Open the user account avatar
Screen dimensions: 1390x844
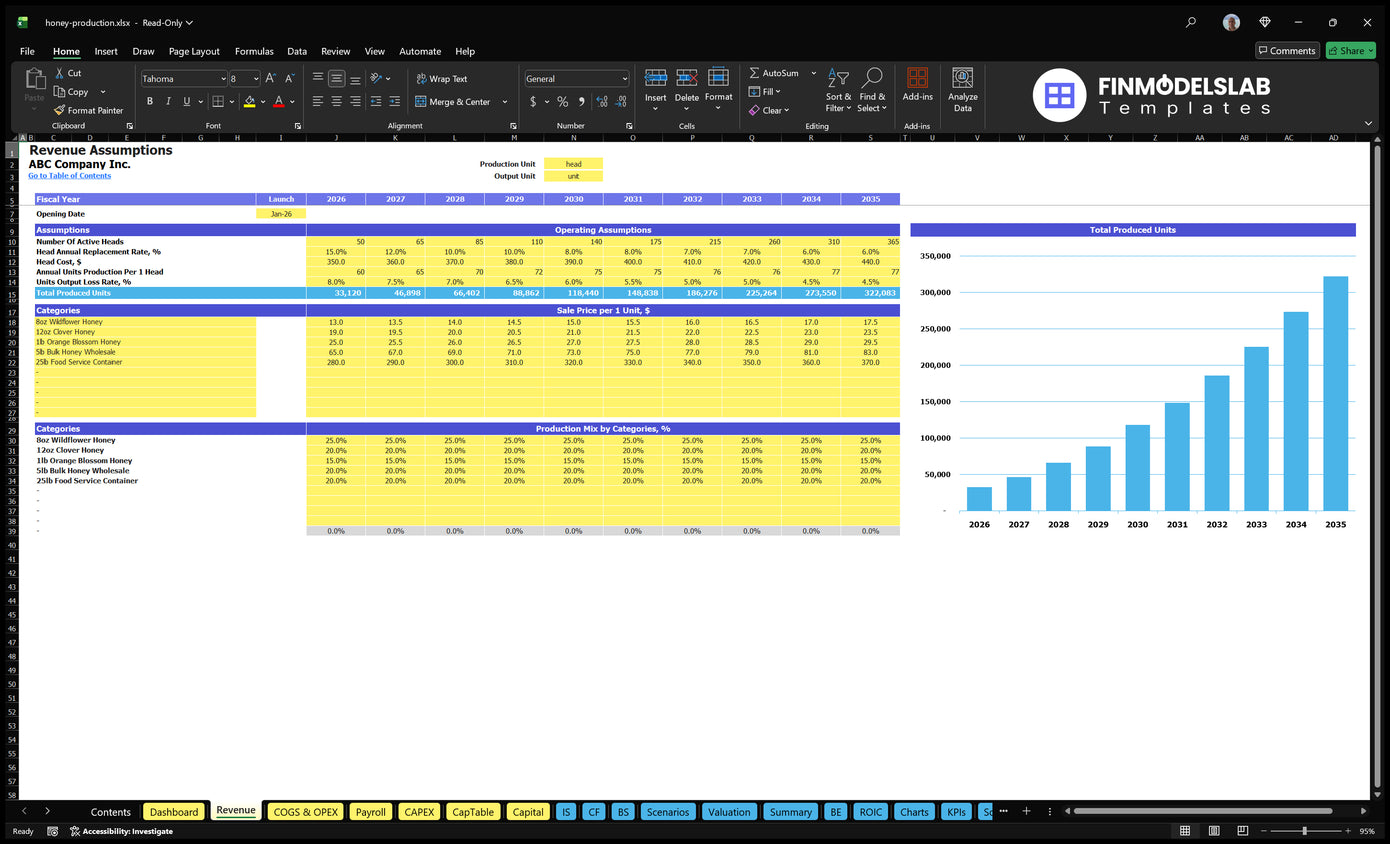point(1231,22)
